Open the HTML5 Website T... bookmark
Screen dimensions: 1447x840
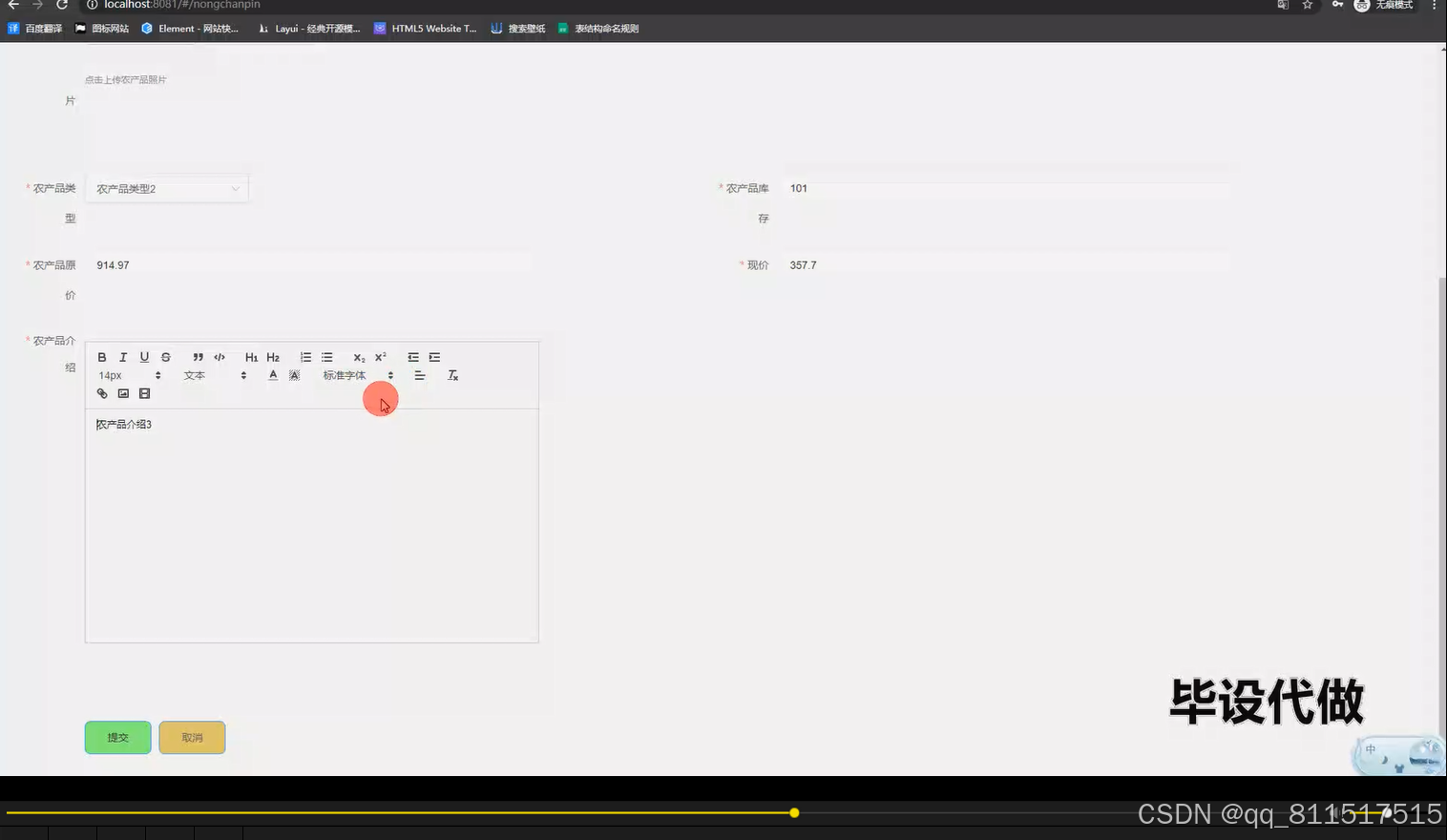(x=426, y=29)
